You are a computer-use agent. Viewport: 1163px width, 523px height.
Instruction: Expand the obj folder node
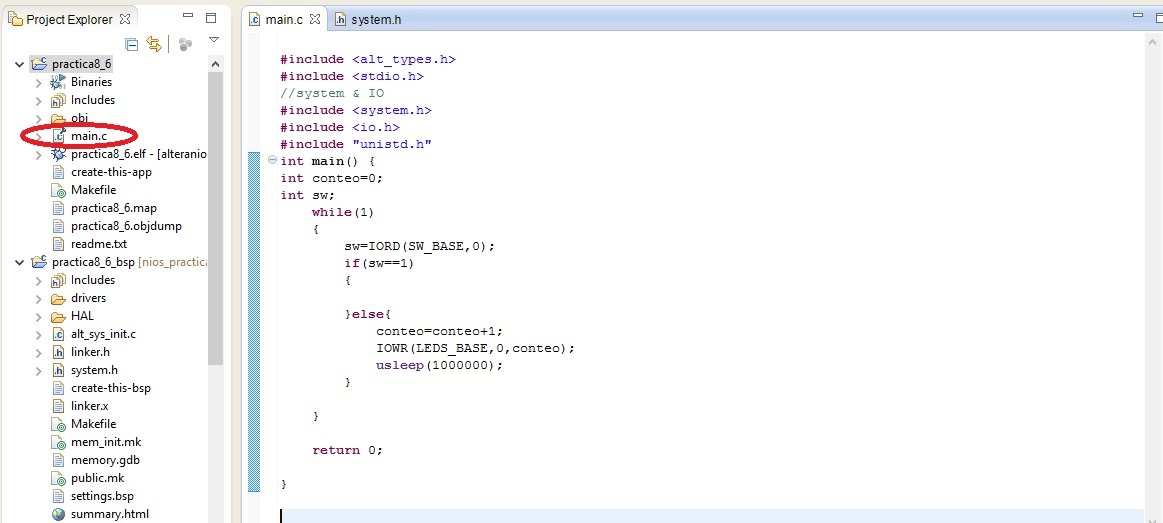click(x=39, y=119)
